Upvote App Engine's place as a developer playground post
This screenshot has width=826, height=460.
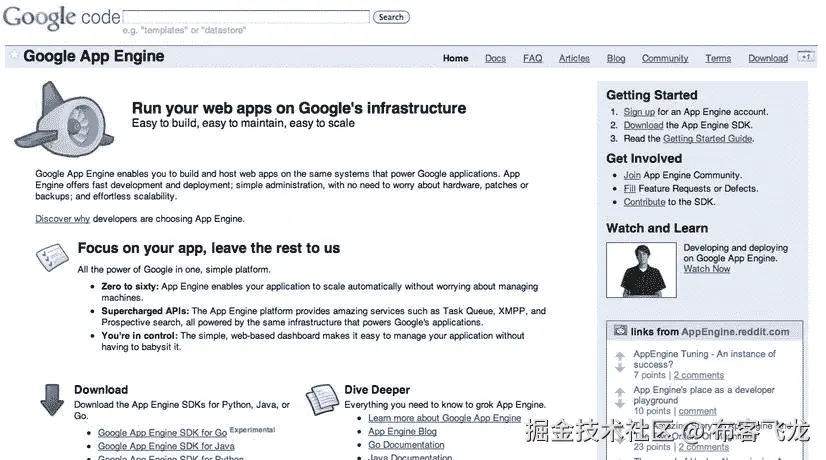coord(620,392)
